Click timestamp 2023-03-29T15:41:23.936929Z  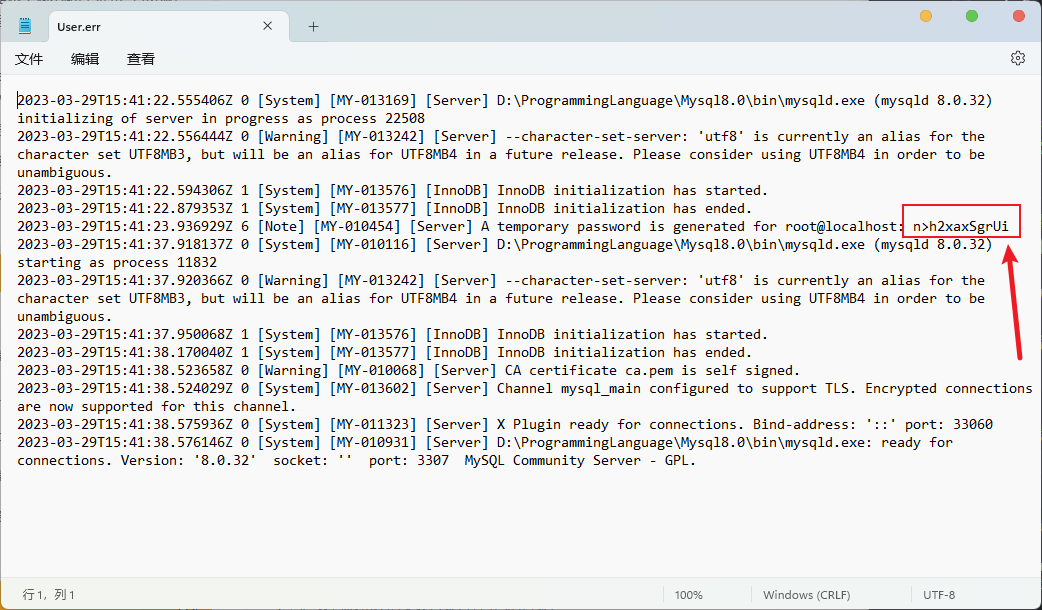125,227
